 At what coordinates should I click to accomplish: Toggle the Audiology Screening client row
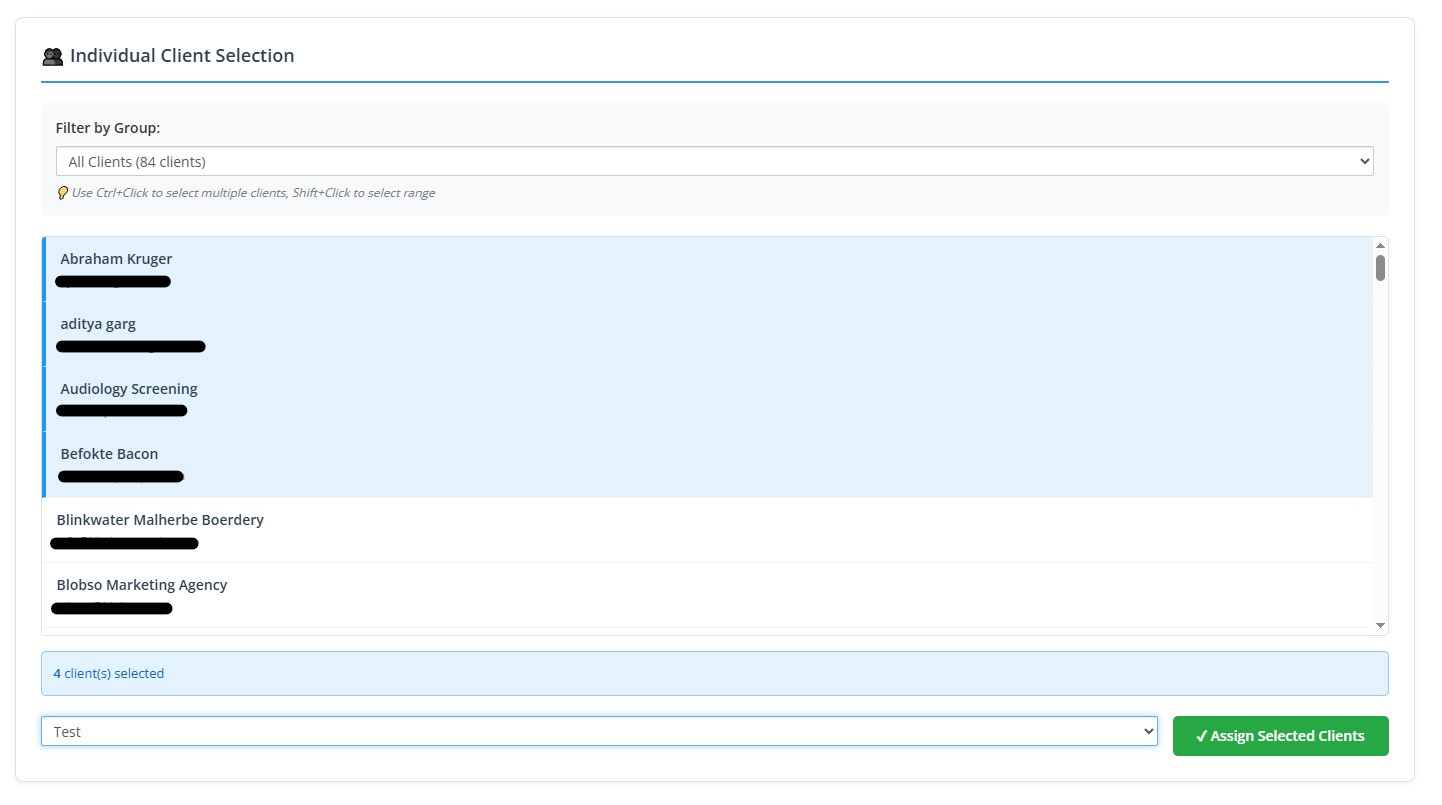129,389
